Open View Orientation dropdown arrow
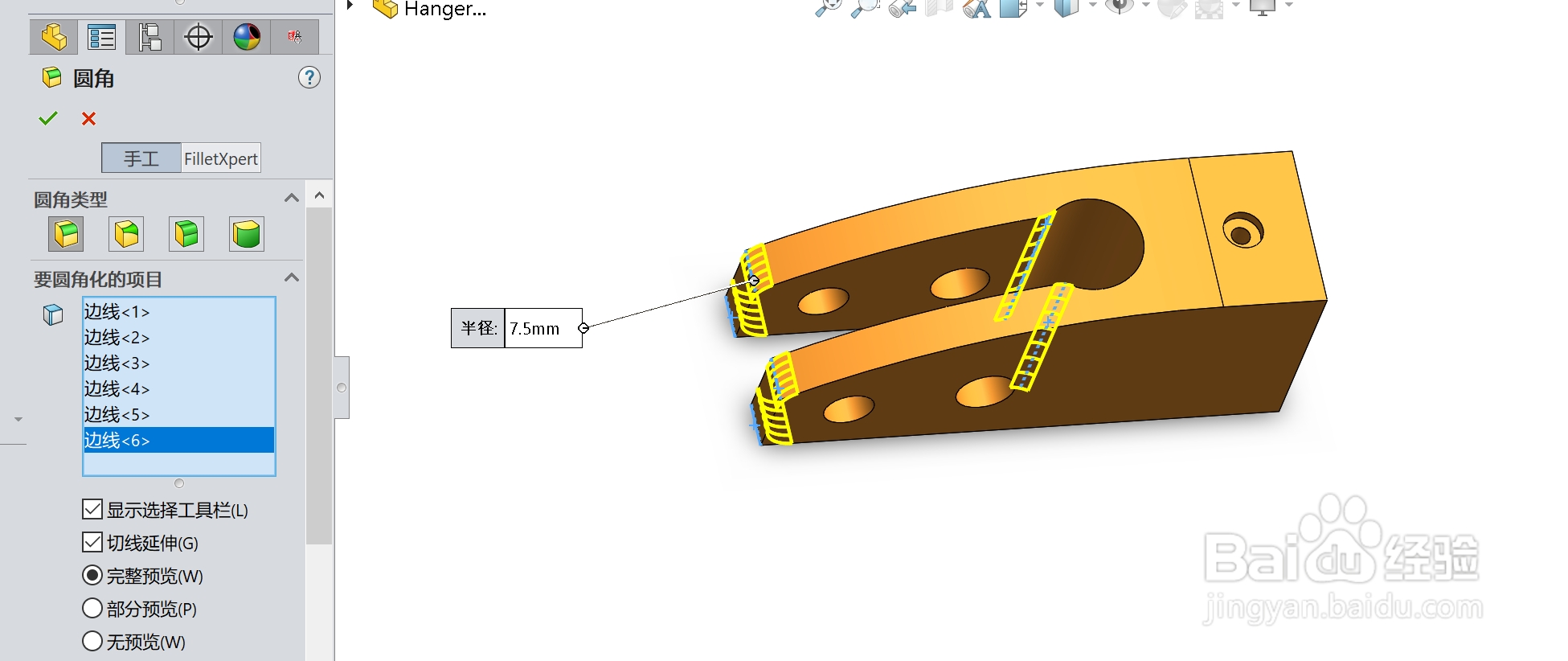 click(x=1039, y=6)
